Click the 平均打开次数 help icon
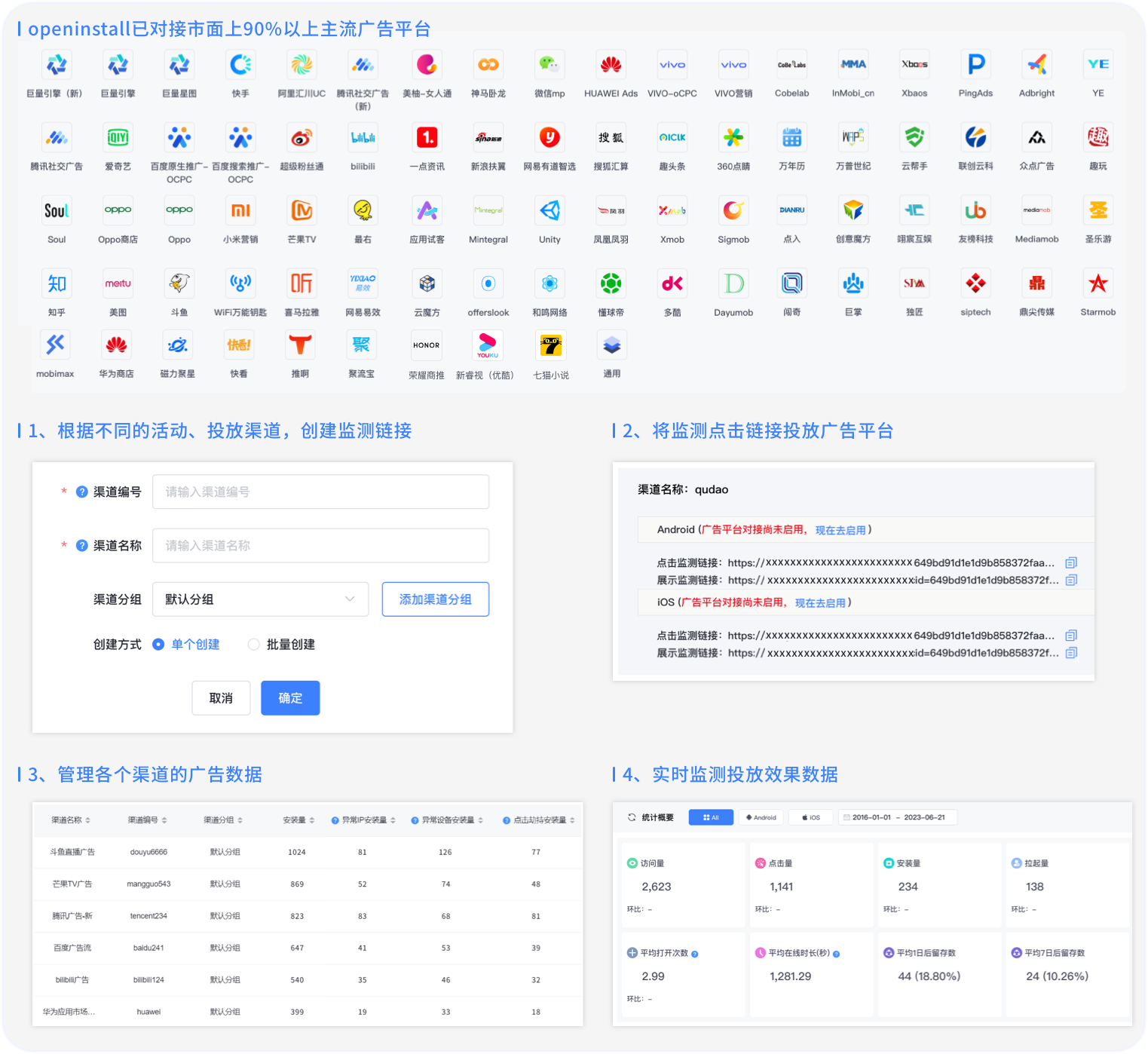Image resolution: width=1148 pixels, height=1054 pixels. tap(694, 954)
